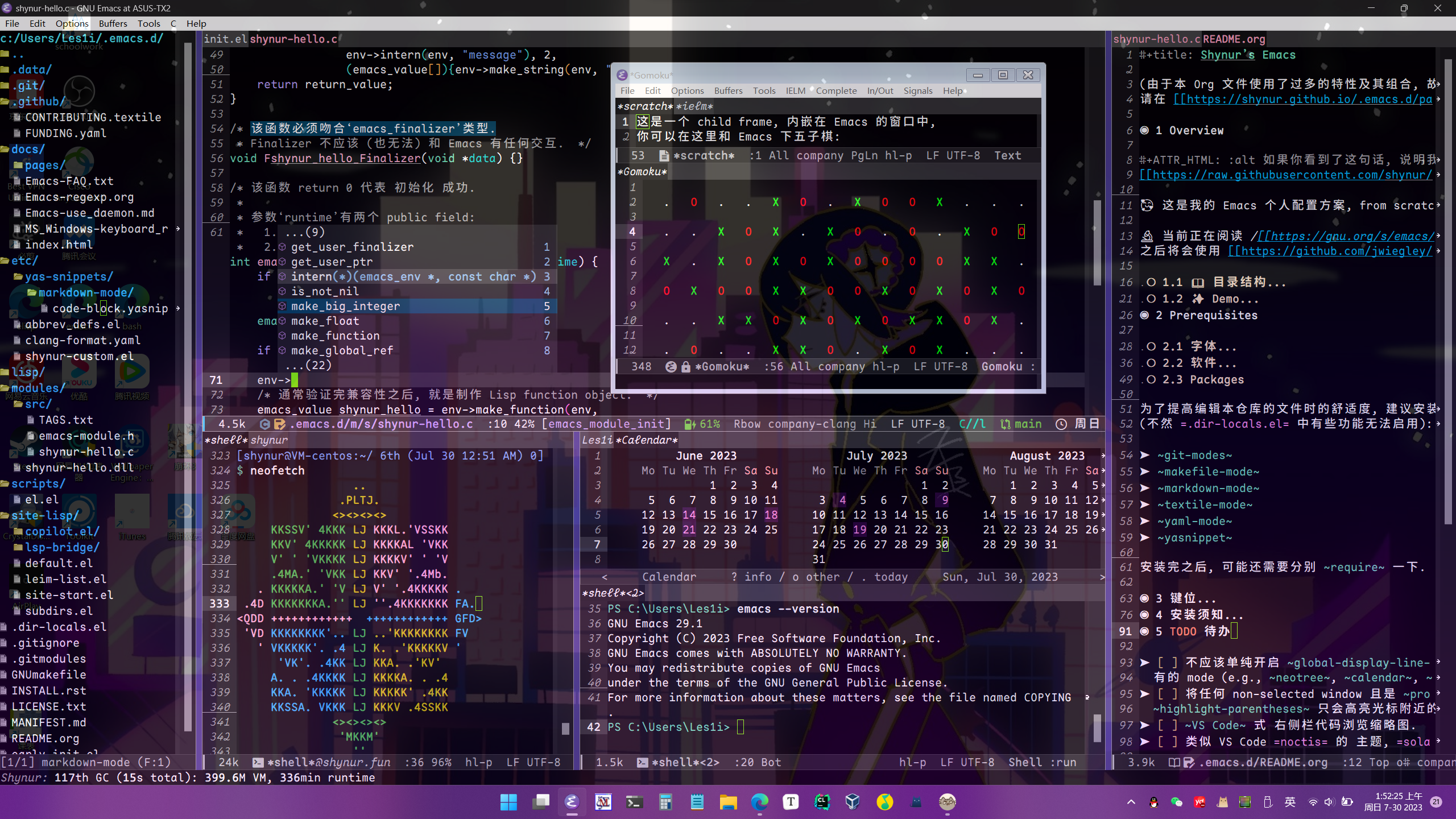Viewport: 1456px width, 819px height.
Task: Open File Explorer from the taskbar
Action: coord(728,802)
